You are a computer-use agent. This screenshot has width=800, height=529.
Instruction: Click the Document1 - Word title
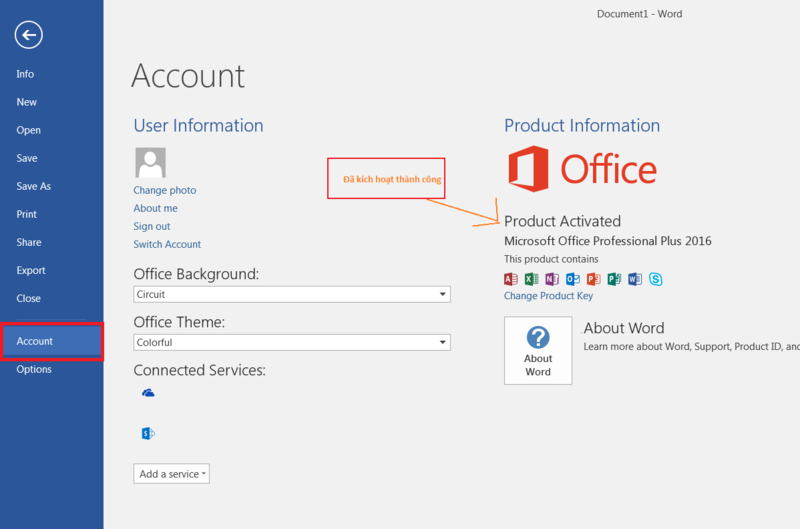[x=639, y=14]
